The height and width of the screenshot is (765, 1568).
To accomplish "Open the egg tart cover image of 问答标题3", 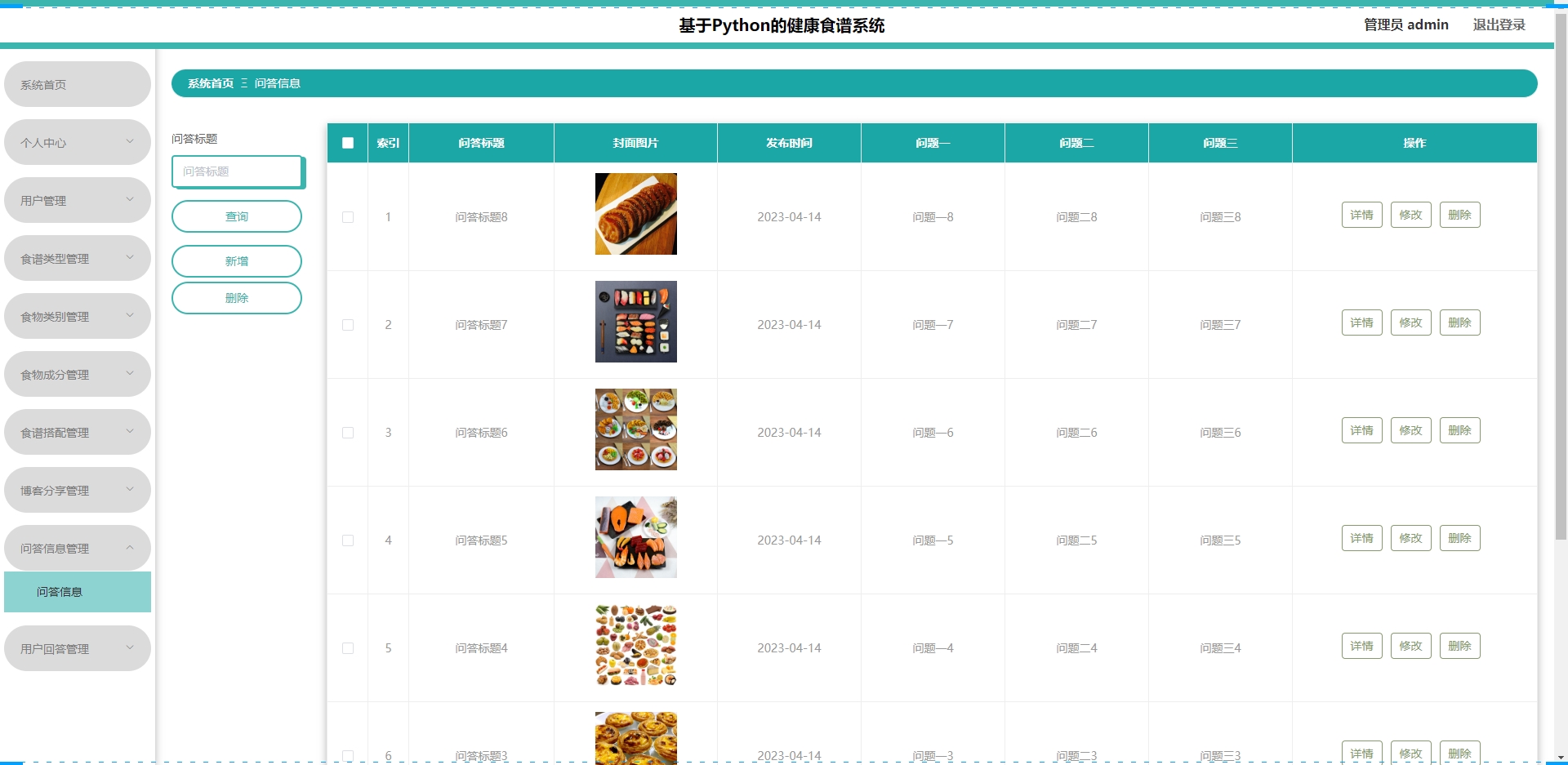I will click(x=636, y=738).
